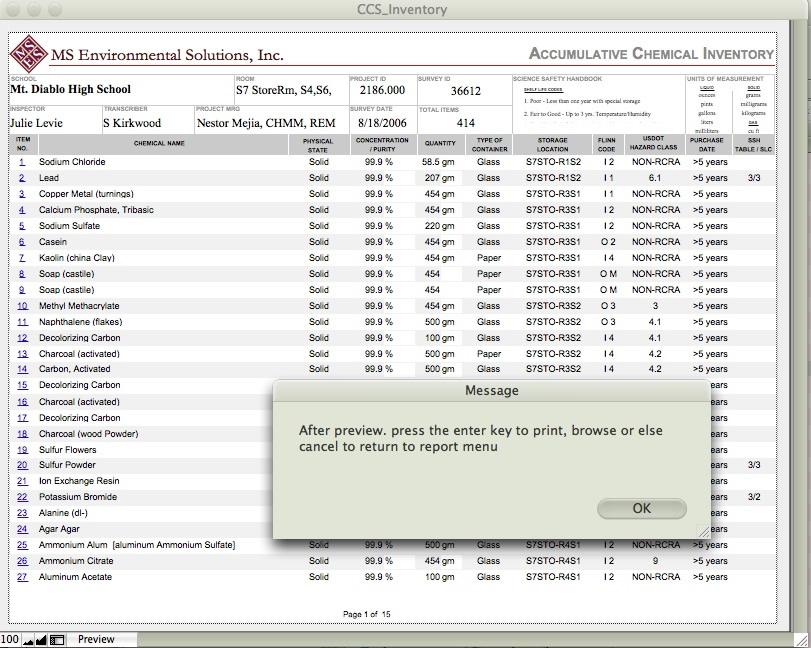Viewport: 811px width, 648px height.
Task: Click the transcriber name S Kirkwood
Action: click(132, 123)
